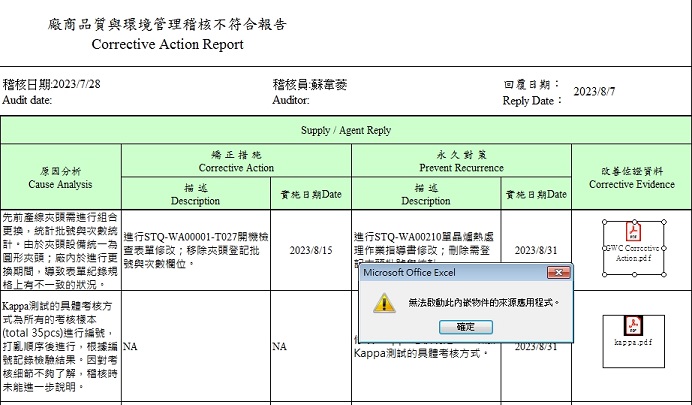The height and width of the screenshot is (405, 692).
Task: Click the Corrective Action Report title
Action: [x=168, y=44]
